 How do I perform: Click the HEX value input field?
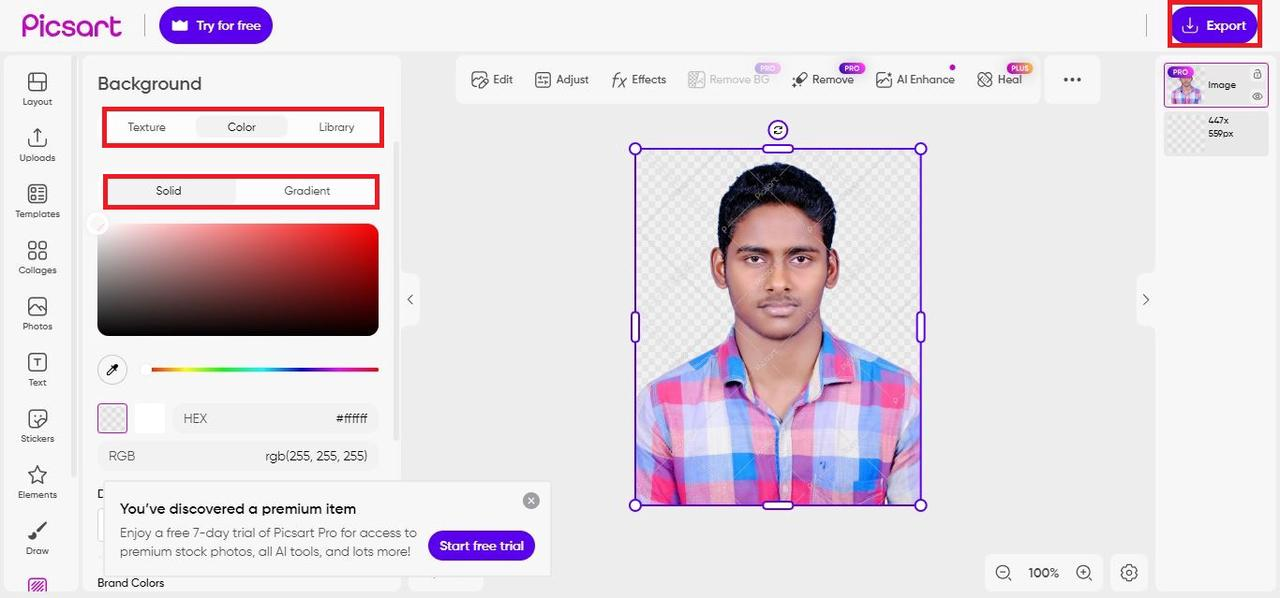click(x=276, y=418)
